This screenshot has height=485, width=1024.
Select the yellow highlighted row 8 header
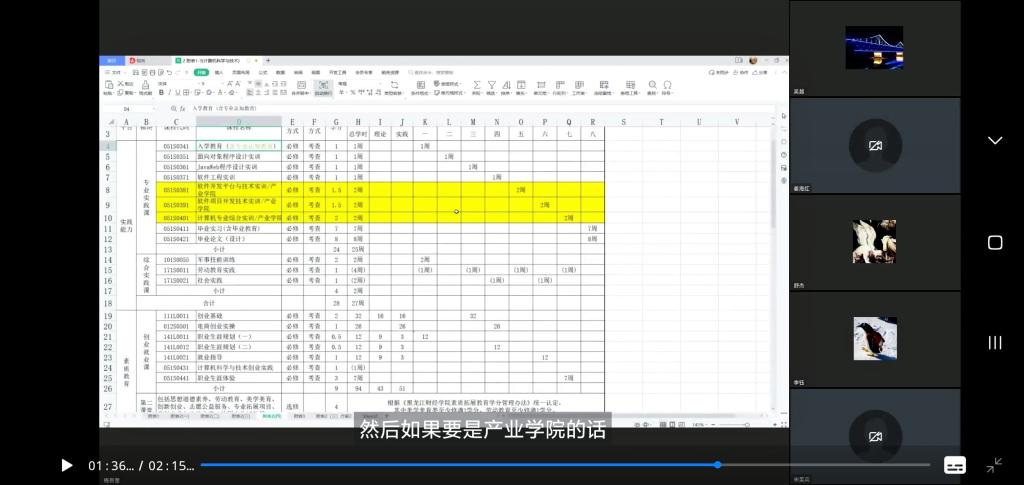point(107,189)
